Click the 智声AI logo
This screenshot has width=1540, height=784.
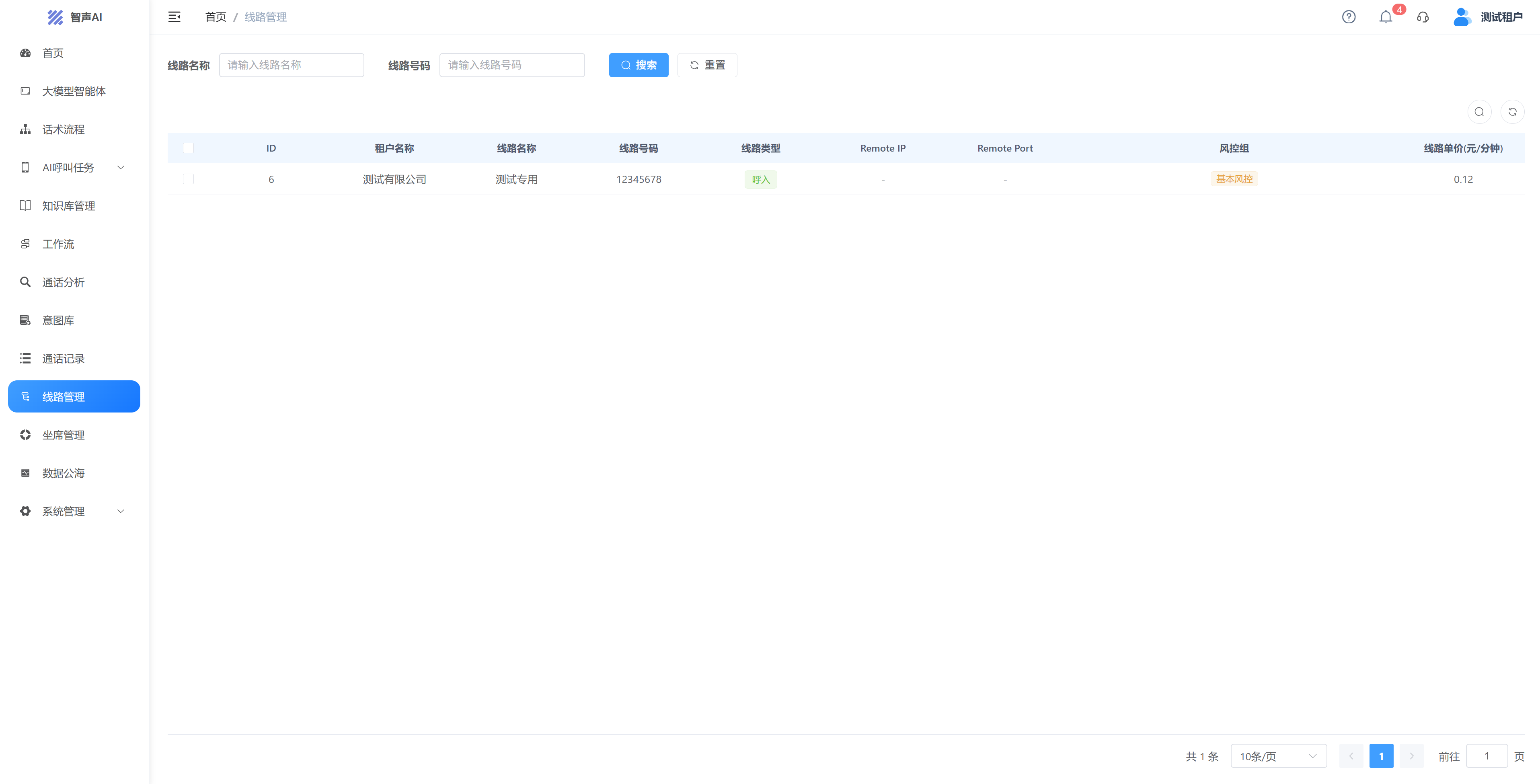point(75,17)
